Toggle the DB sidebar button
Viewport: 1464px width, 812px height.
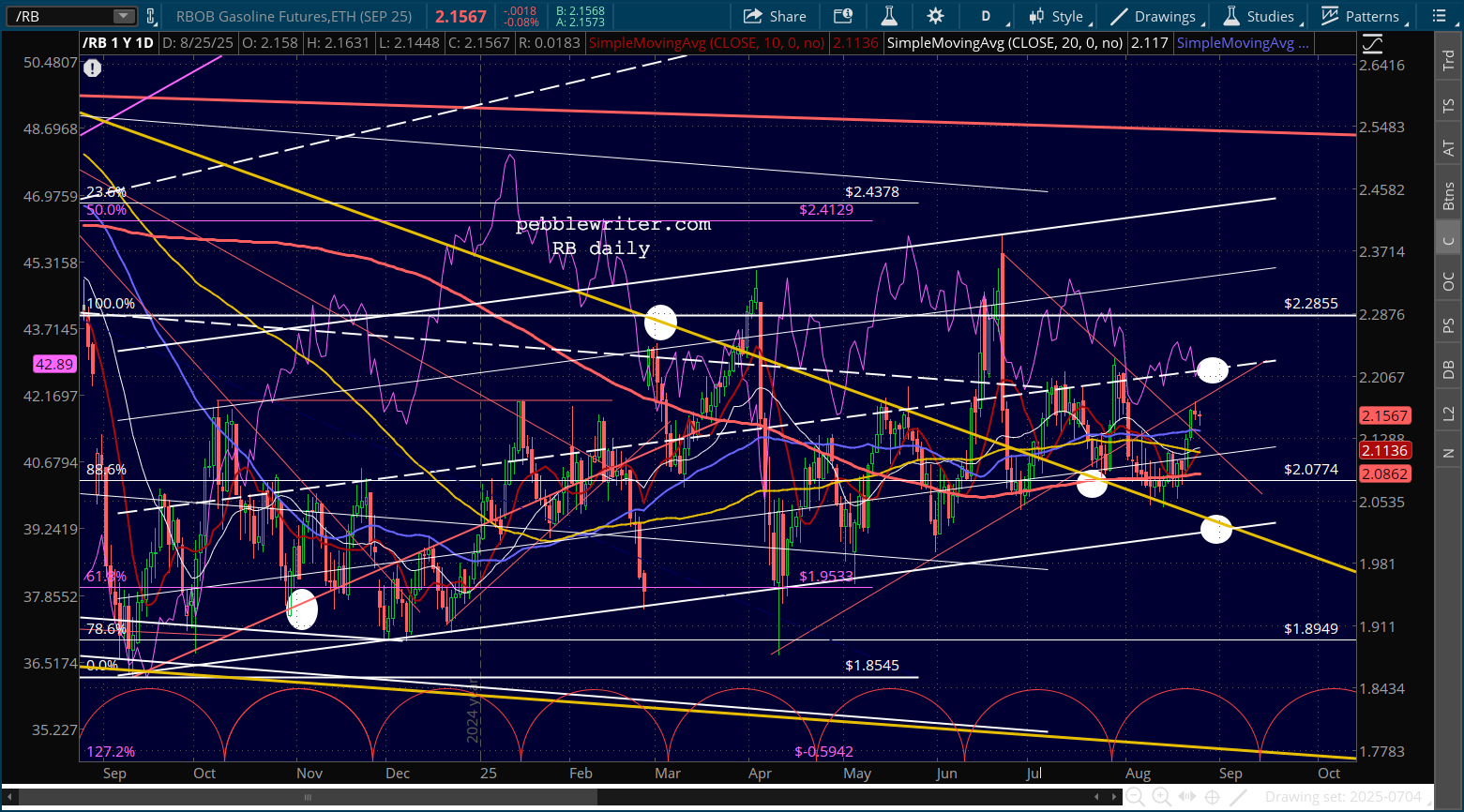coord(1449,369)
